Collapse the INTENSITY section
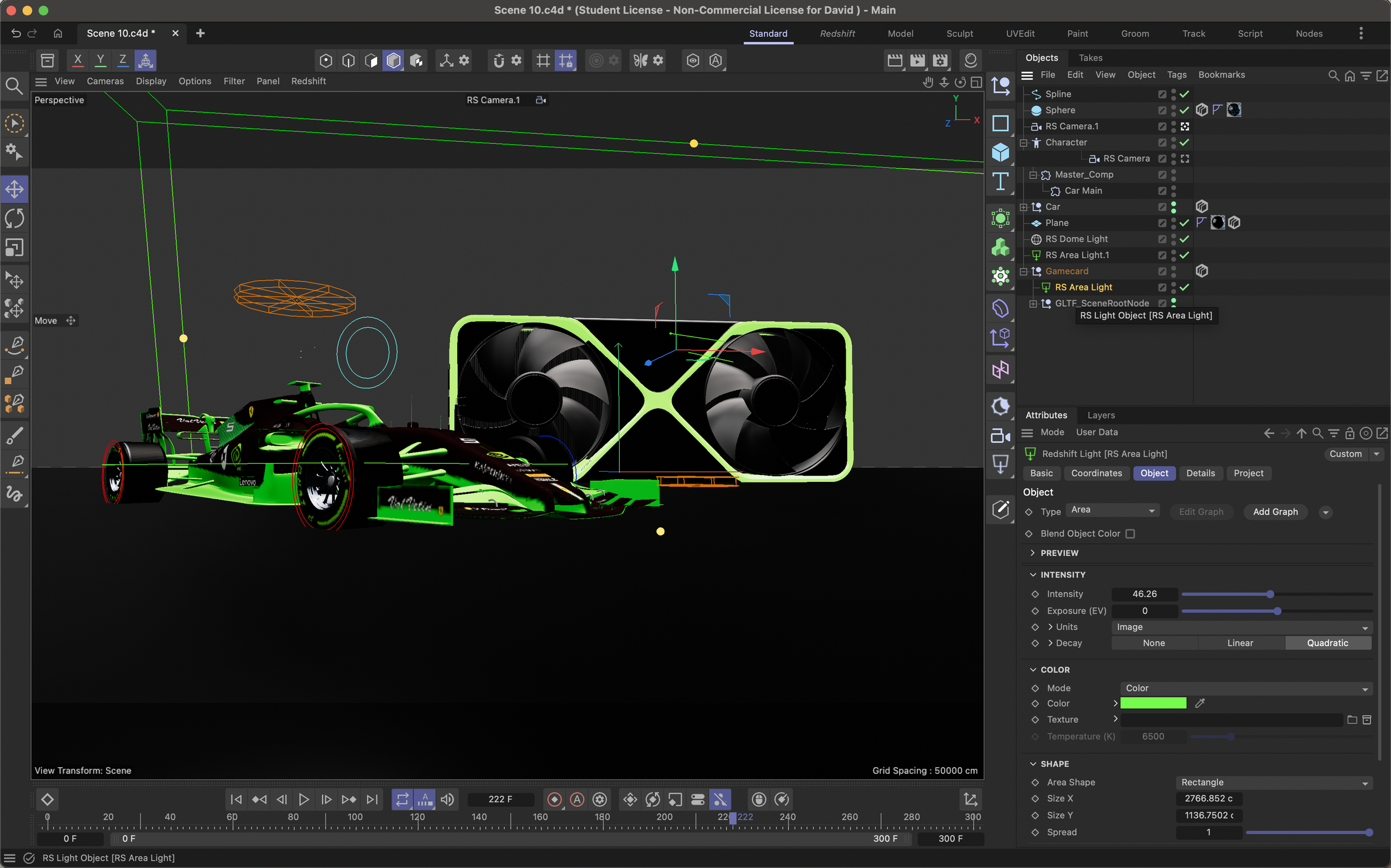1391x868 pixels. click(x=1033, y=575)
